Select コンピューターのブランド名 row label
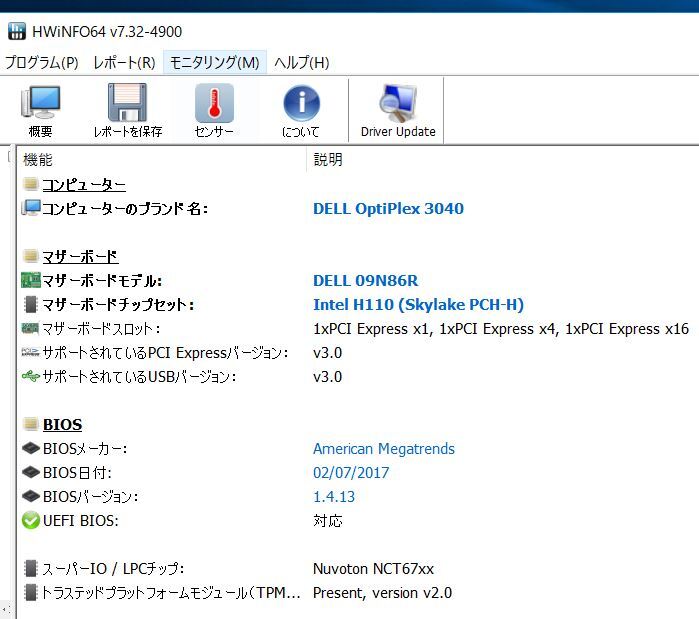Viewport: 699px width, 619px height. click(x=125, y=209)
